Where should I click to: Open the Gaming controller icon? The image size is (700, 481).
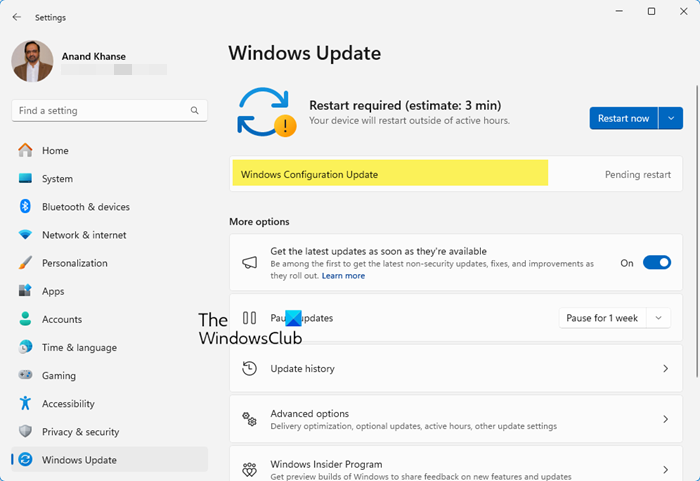(x=25, y=376)
